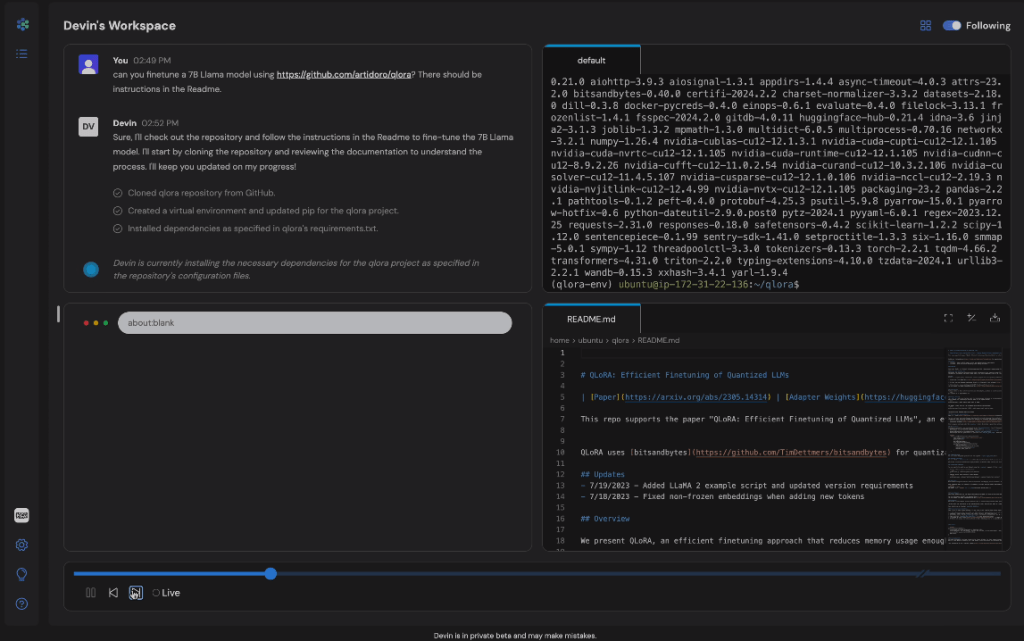The width and height of the screenshot is (1024, 641).
Task: Open the github.com/artidoro/qlora link
Action: [x=344, y=75]
